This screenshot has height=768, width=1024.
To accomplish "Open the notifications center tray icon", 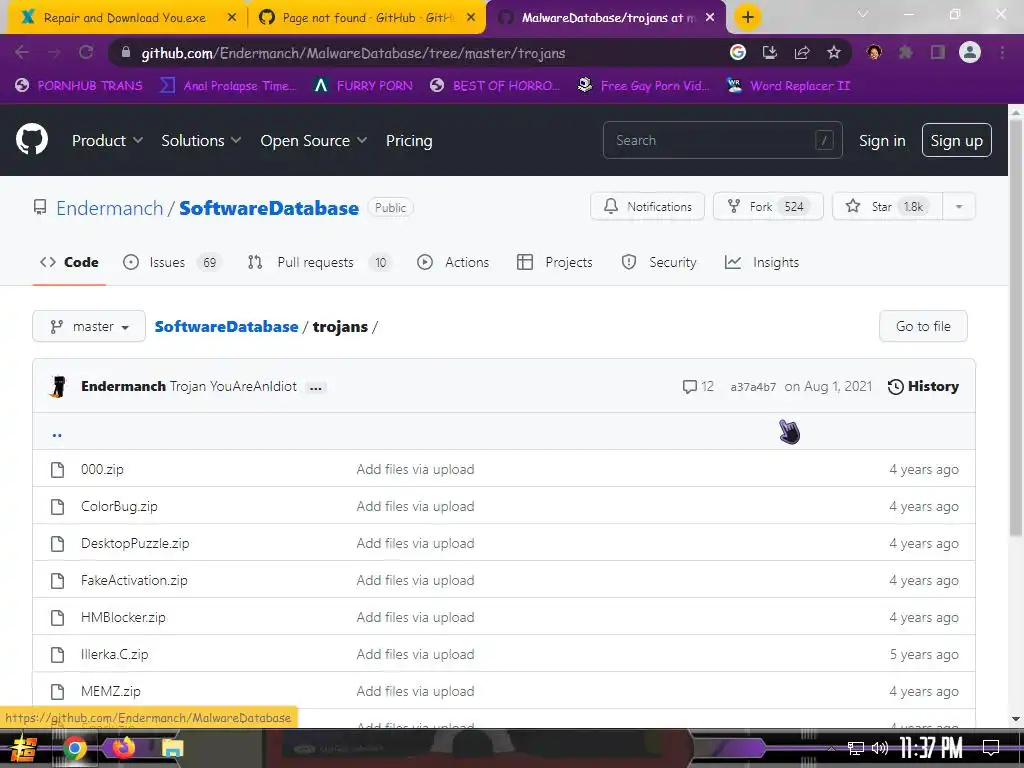I will tap(991, 748).
